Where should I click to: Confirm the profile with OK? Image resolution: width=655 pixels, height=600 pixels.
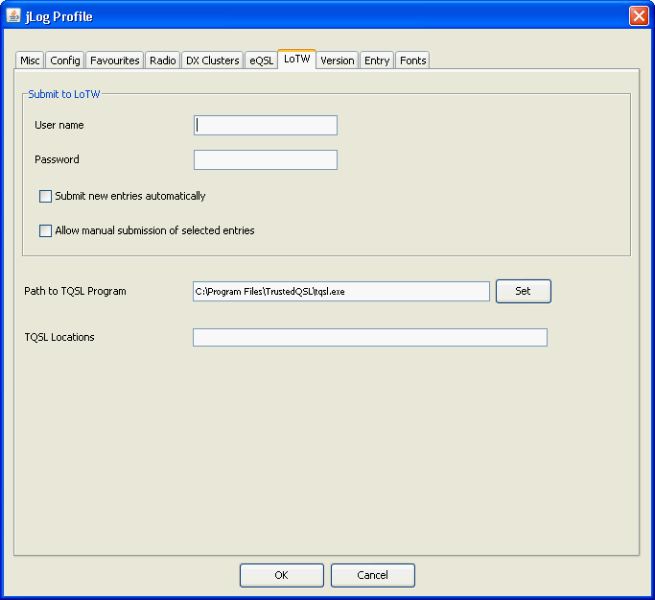[281, 575]
